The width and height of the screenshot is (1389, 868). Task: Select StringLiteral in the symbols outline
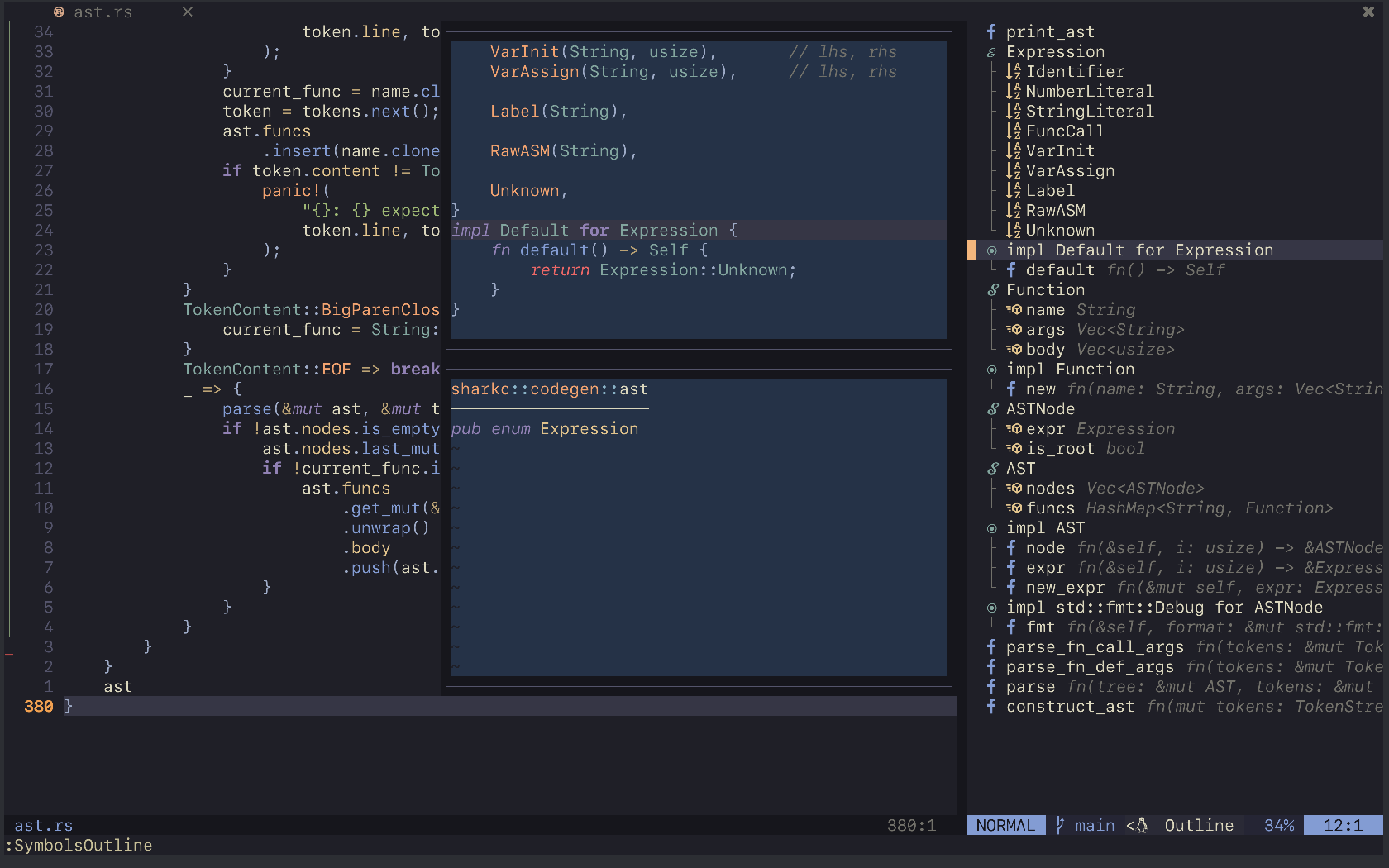[x=1090, y=111]
